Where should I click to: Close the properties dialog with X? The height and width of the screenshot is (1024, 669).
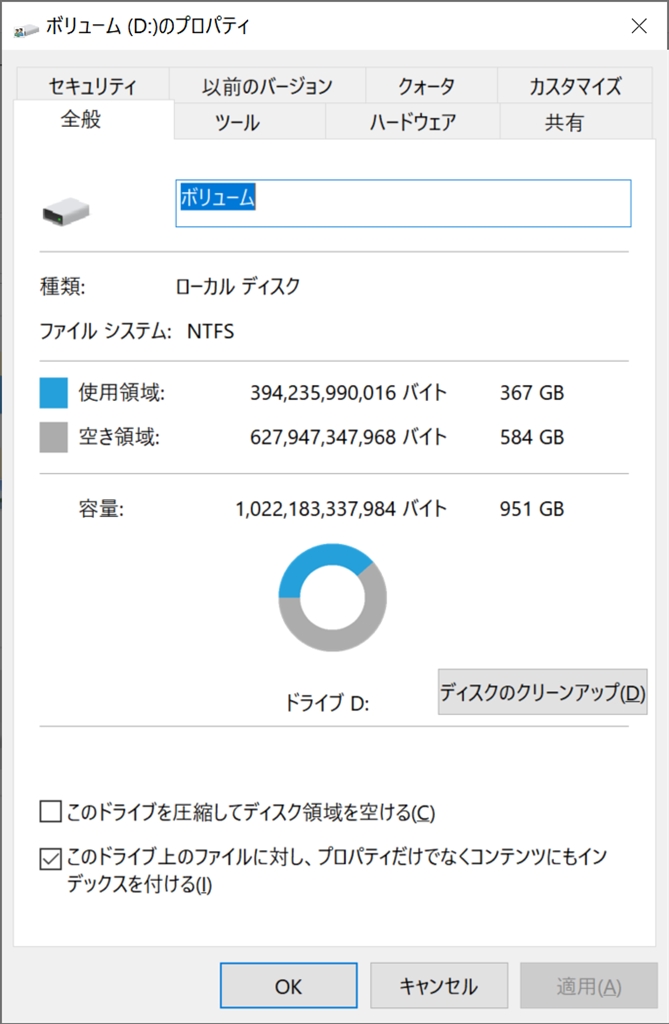click(639, 25)
